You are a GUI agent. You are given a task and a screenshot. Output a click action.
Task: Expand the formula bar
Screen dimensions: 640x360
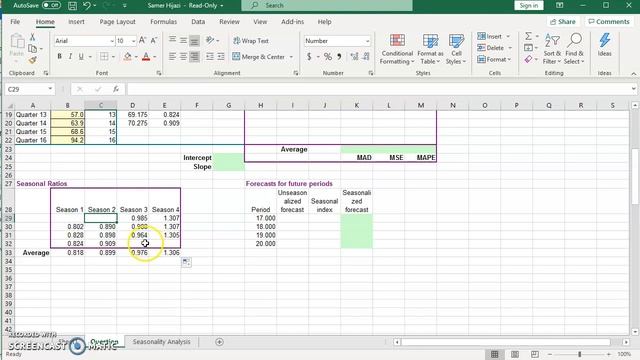coord(633,89)
